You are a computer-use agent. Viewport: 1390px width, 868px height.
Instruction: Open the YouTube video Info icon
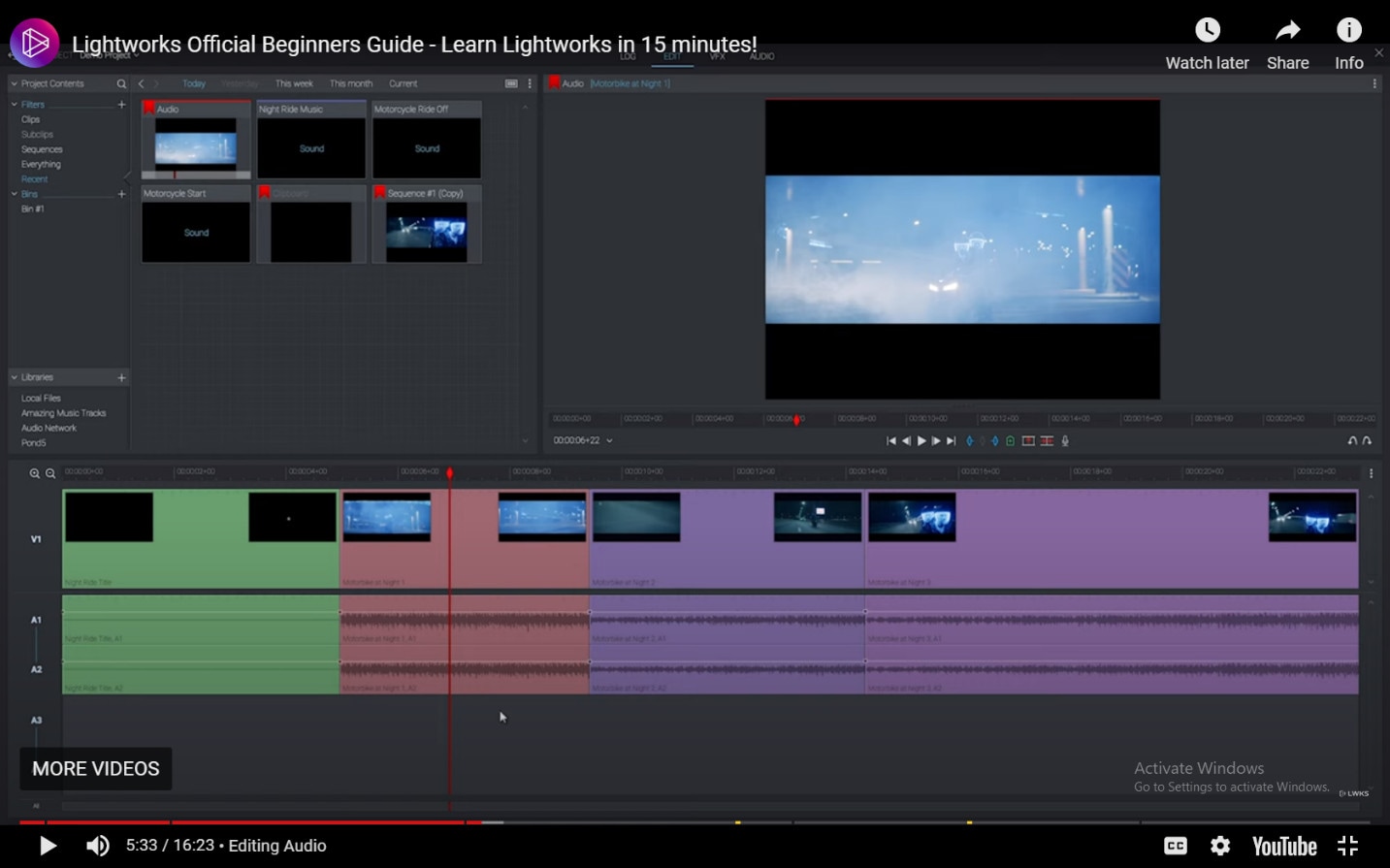point(1349,30)
